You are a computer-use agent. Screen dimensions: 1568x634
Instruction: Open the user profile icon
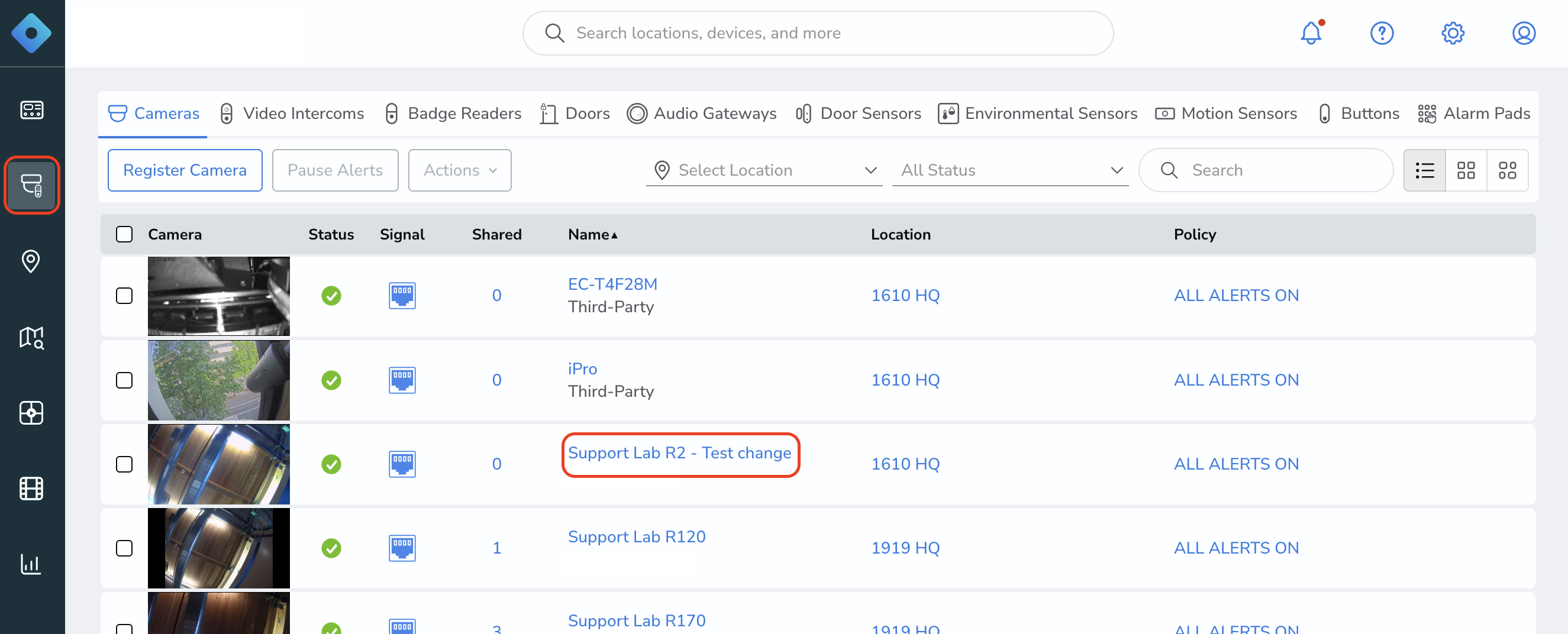pos(1524,33)
